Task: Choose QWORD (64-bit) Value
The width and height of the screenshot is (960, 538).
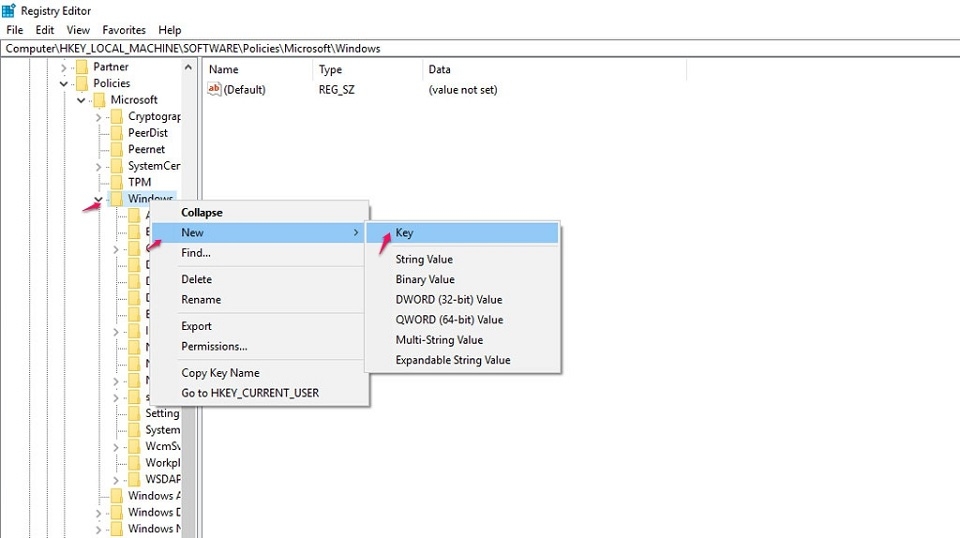Action: [x=449, y=319]
